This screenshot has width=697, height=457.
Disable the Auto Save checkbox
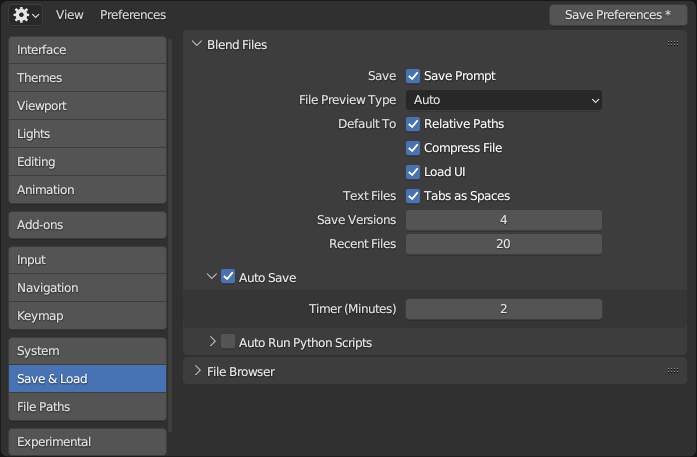pos(228,277)
